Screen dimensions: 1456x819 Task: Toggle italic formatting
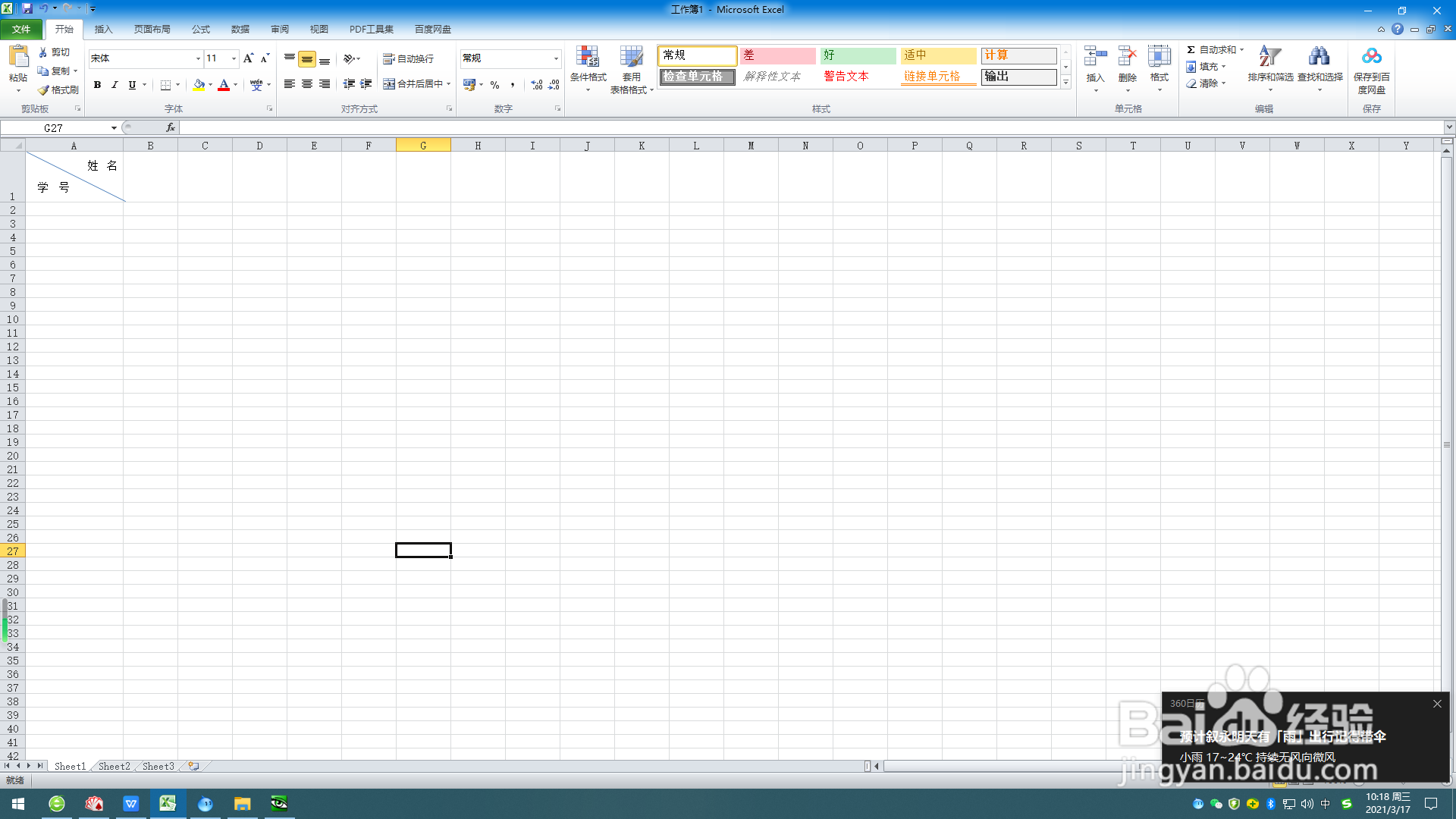pos(115,85)
